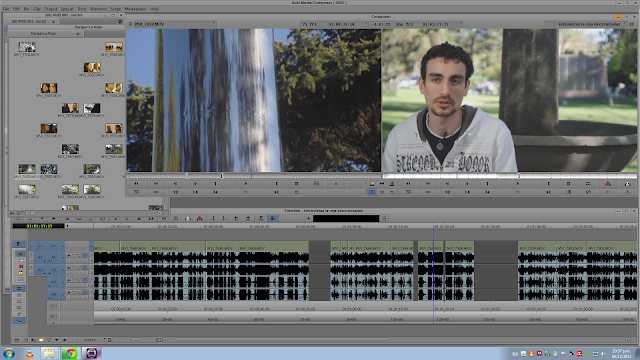The image size is (640, 360).
Task: Click the red Overwrite button between monitors
Action: click(392, 184)
